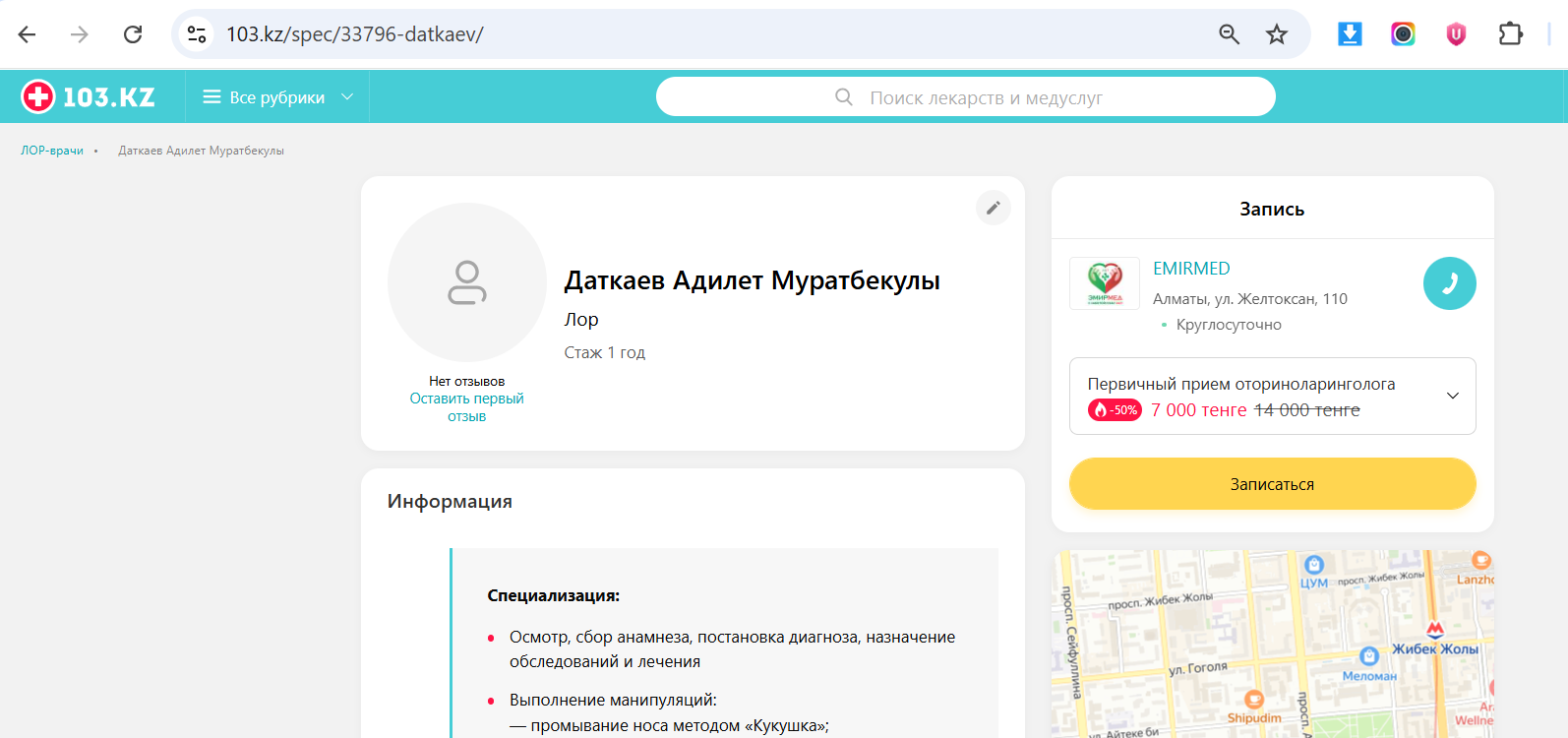1568x738 pixels.
Task: Click the Shipudim marker on the map
Action: pos(1254,707)
